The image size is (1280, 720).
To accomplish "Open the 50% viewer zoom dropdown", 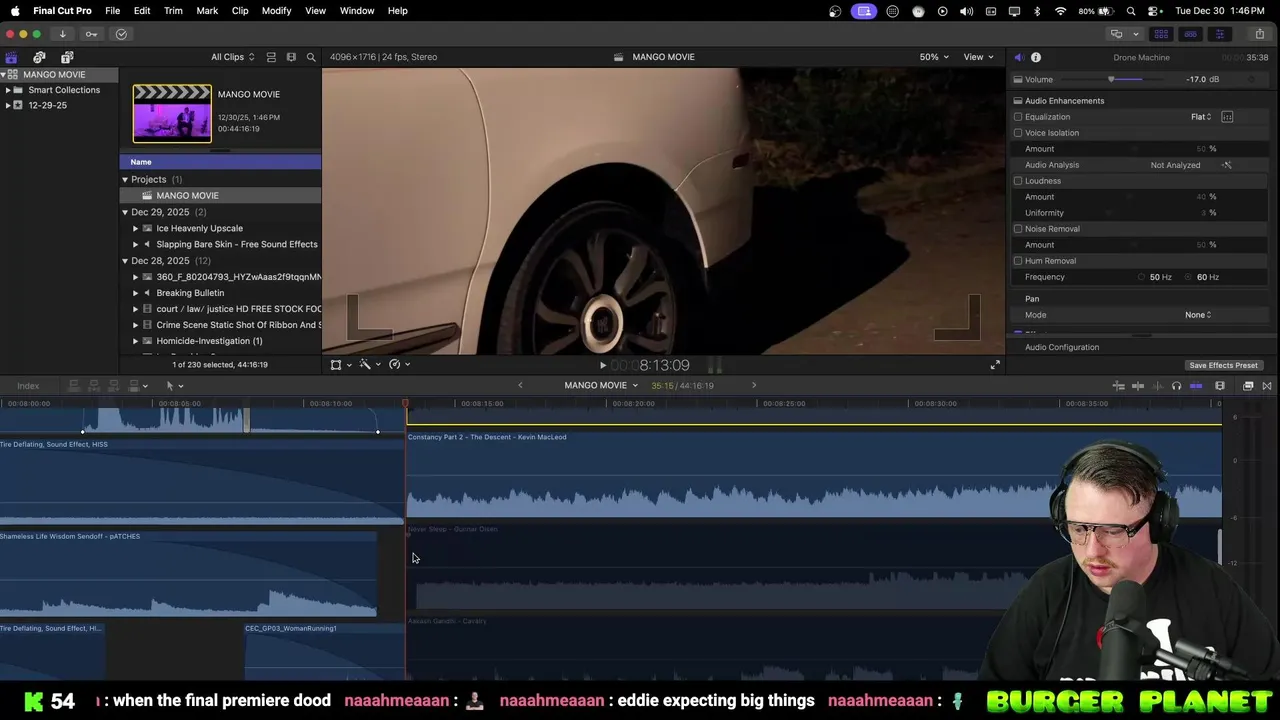I will (x=935, y=57).
